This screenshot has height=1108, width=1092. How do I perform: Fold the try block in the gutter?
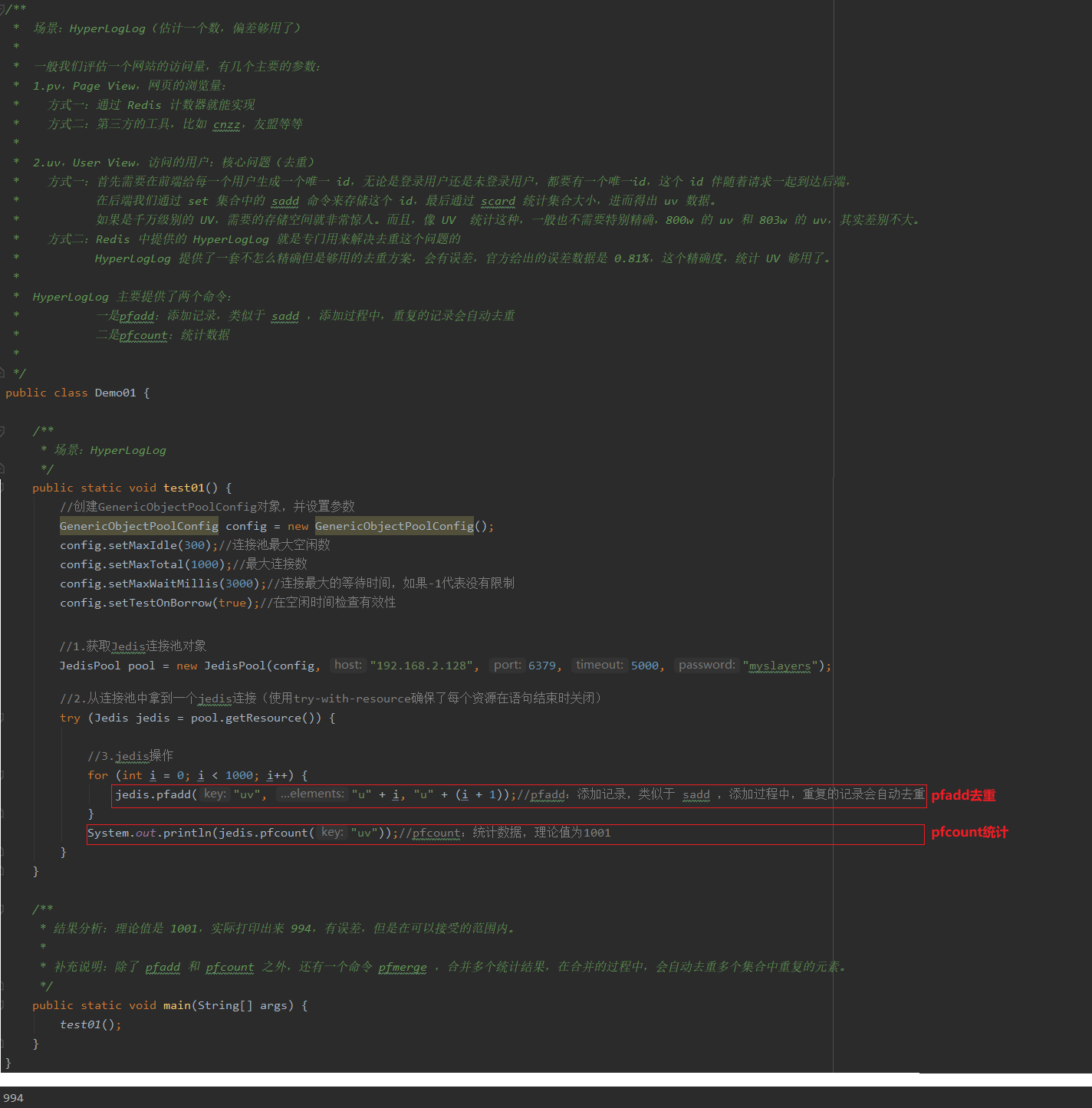(2, 718)
